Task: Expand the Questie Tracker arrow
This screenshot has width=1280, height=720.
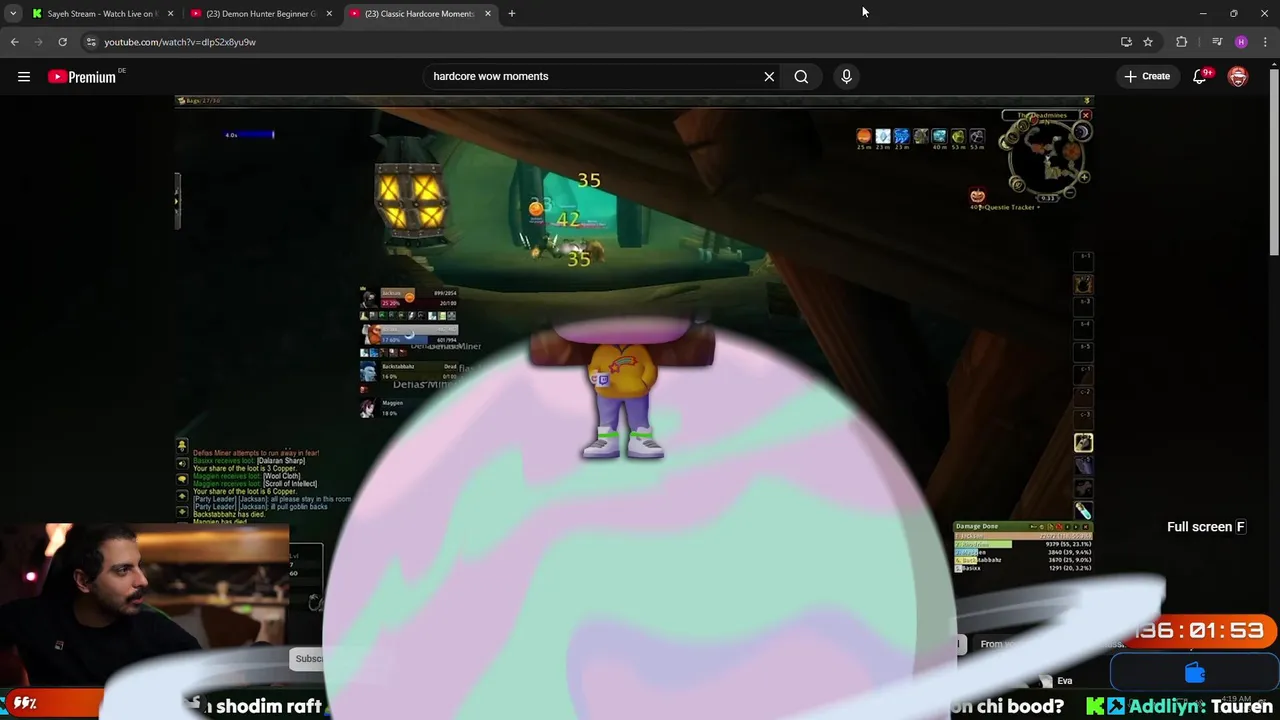Action: (x=1040, y=207)
